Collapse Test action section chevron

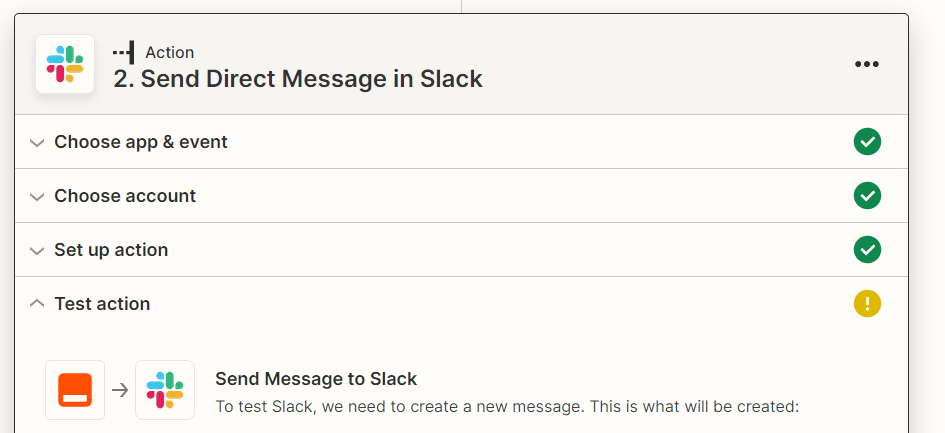point(37,304)
